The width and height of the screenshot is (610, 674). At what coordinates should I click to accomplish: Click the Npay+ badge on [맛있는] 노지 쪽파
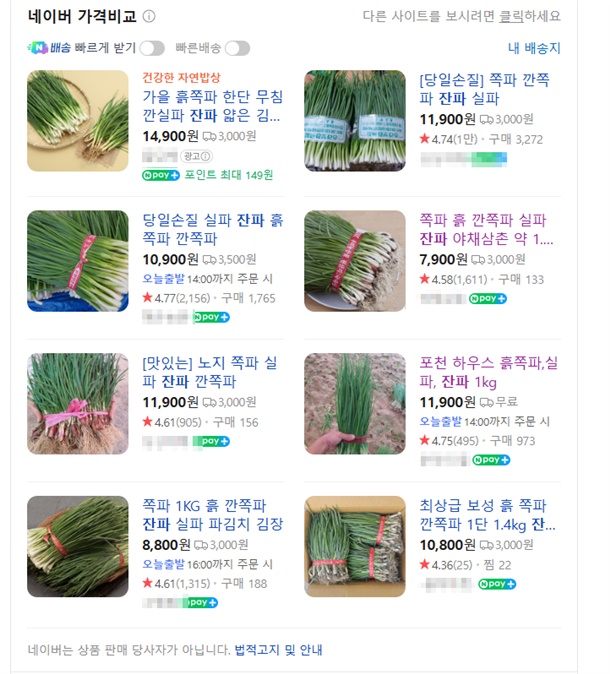point(211,441)
